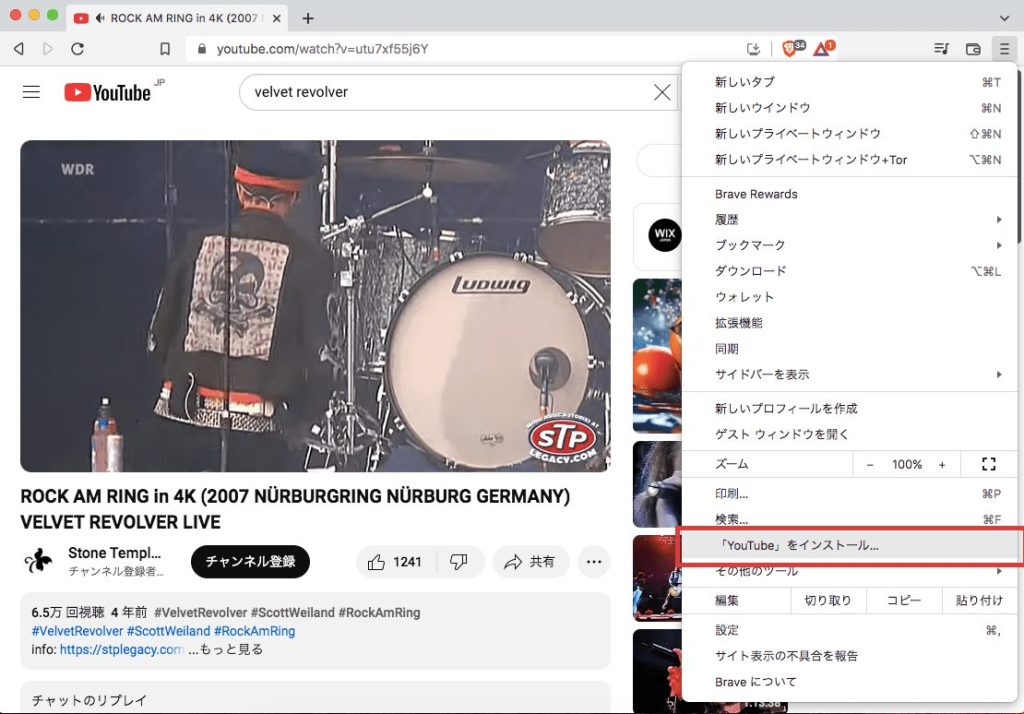Select 検索... menu item
This screenshot has width=1024, height=714.
[849, 519]
